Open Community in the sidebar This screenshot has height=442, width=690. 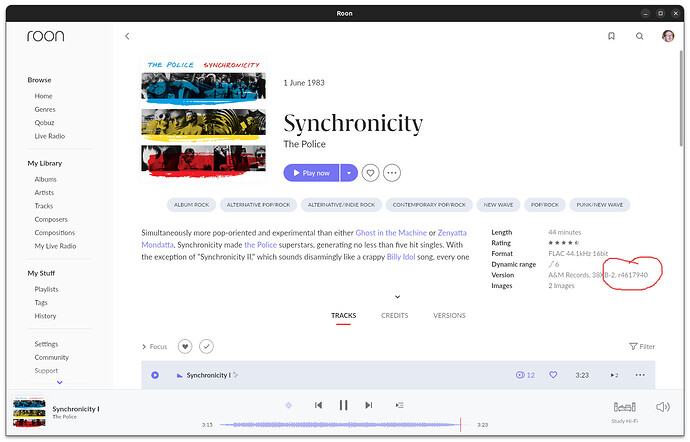click(51, 357)
